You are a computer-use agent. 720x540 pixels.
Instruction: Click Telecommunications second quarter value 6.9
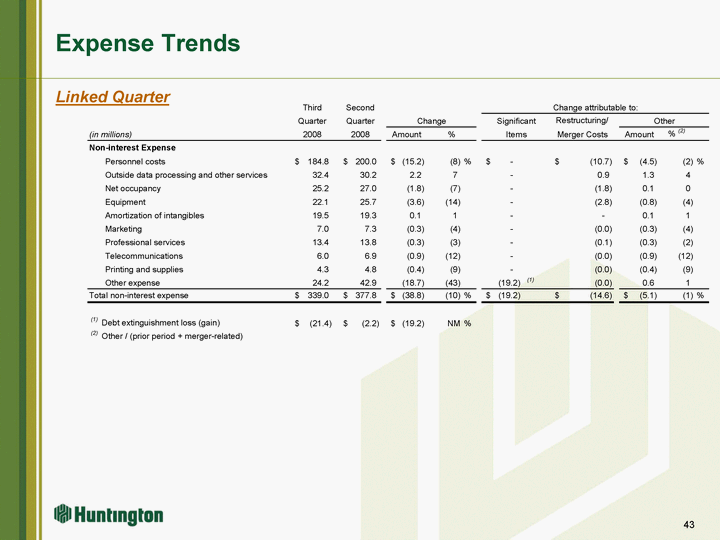pos(370,256)
